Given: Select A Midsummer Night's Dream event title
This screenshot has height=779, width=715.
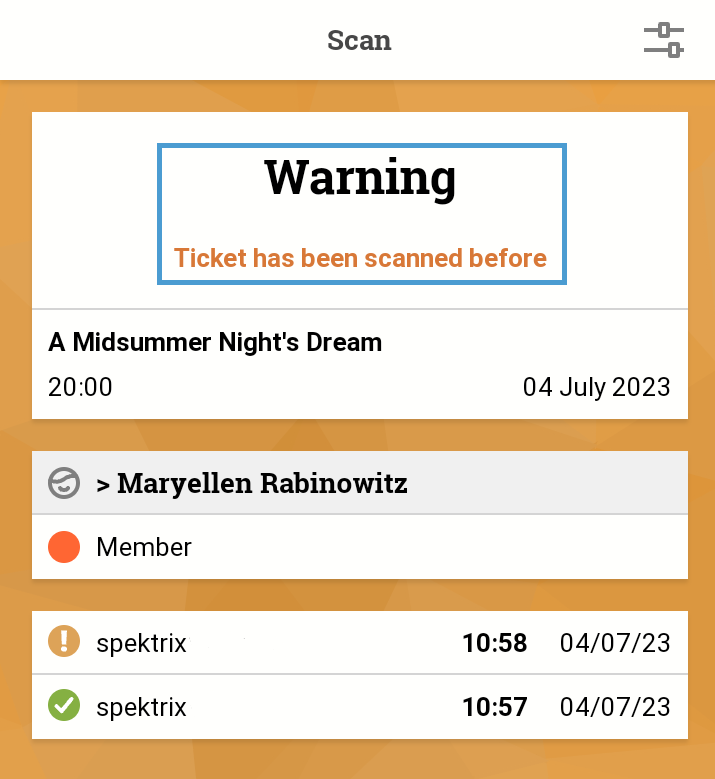Looking at the screenshot, I should tap(215, 342).
